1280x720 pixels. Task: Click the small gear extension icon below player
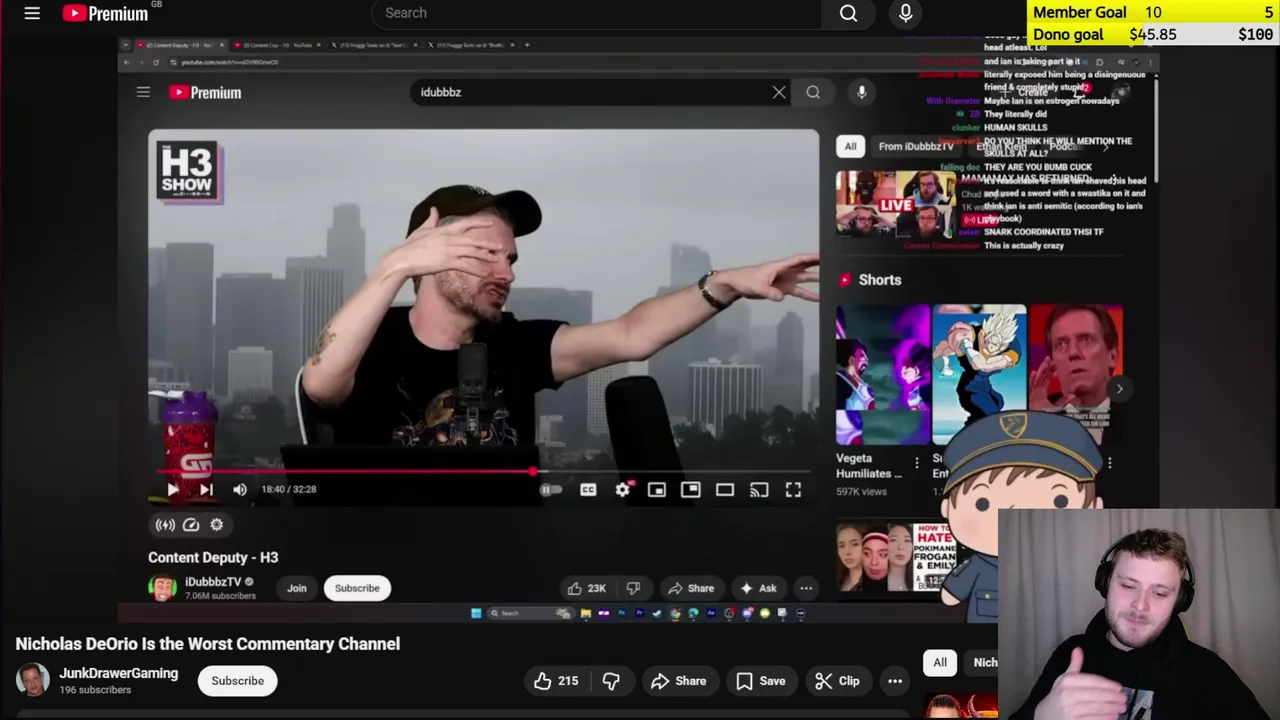[x=216, y=524]
